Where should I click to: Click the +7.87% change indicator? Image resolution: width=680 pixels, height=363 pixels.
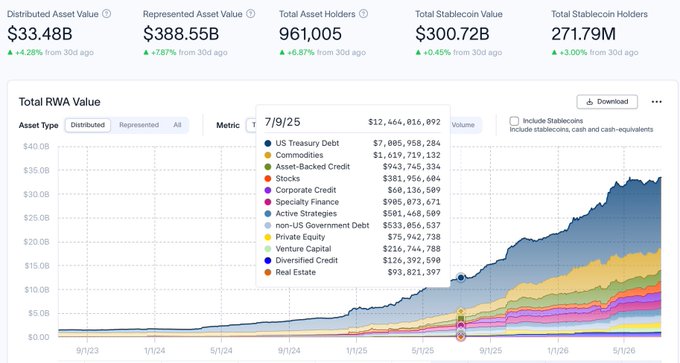[160, 52]
